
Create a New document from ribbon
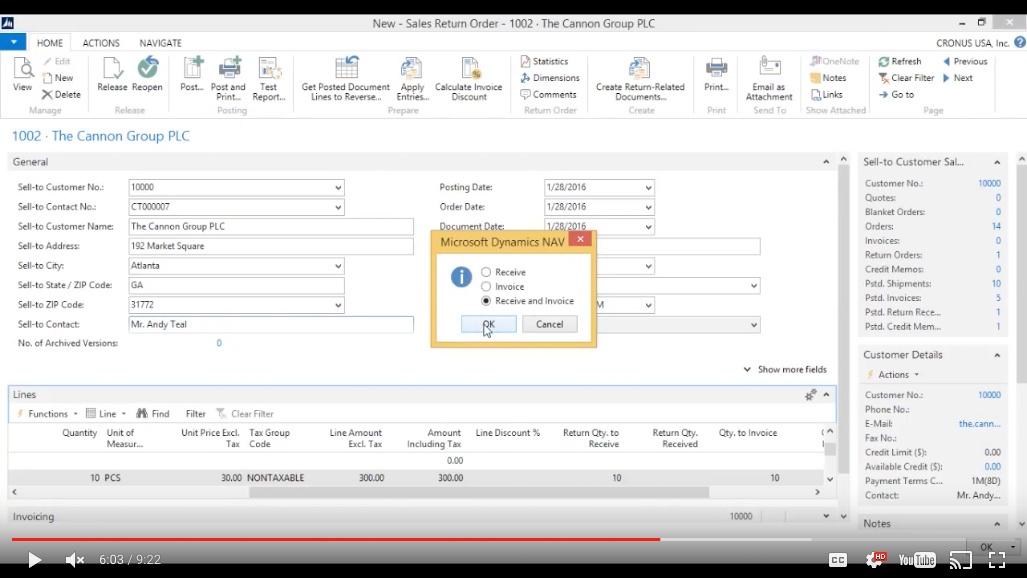click(58, 78)
